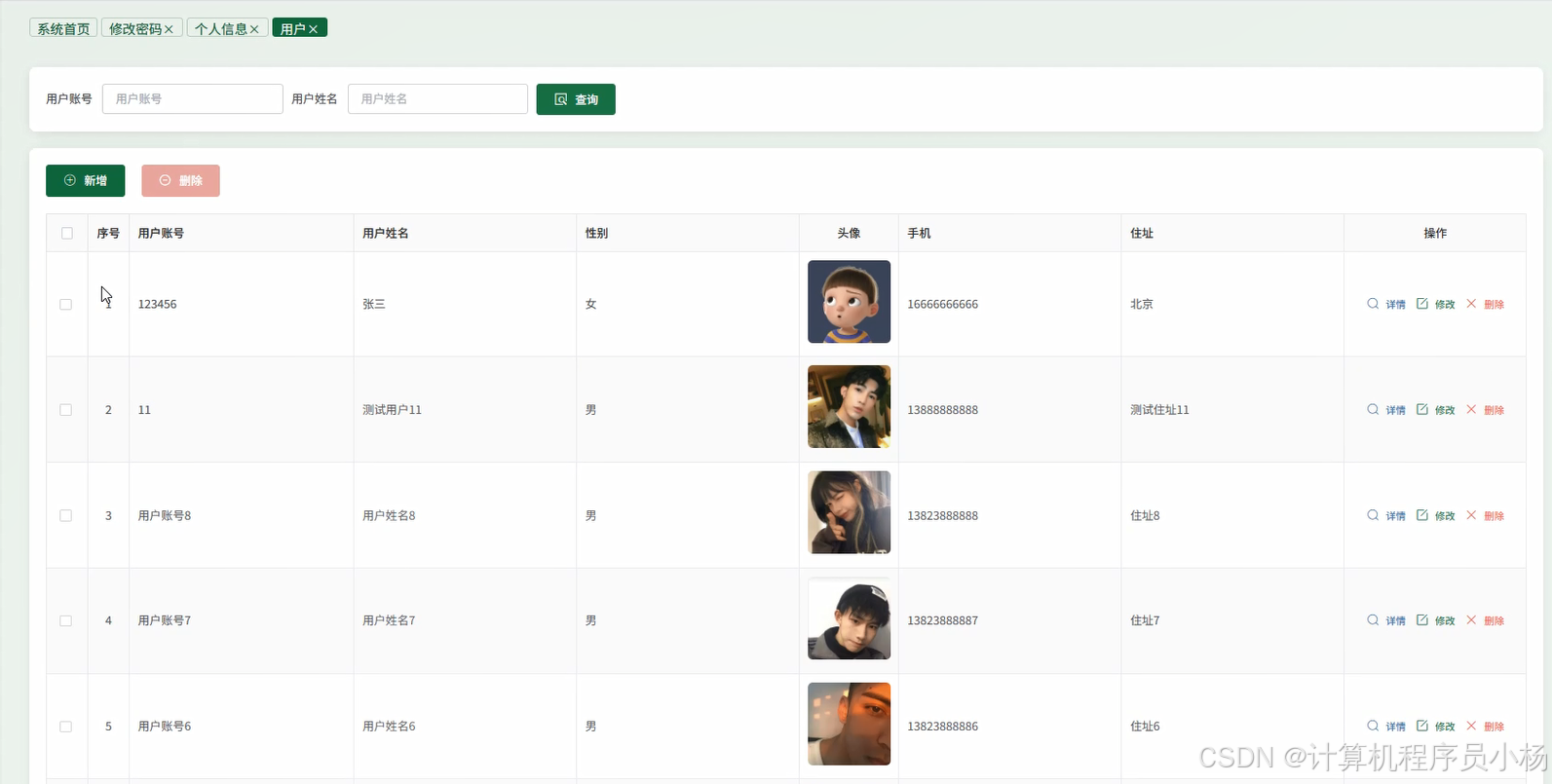This screenshot has height=784, width=1552.
Task: Click phone number 13888888888
Action: (x=942, y=410)
